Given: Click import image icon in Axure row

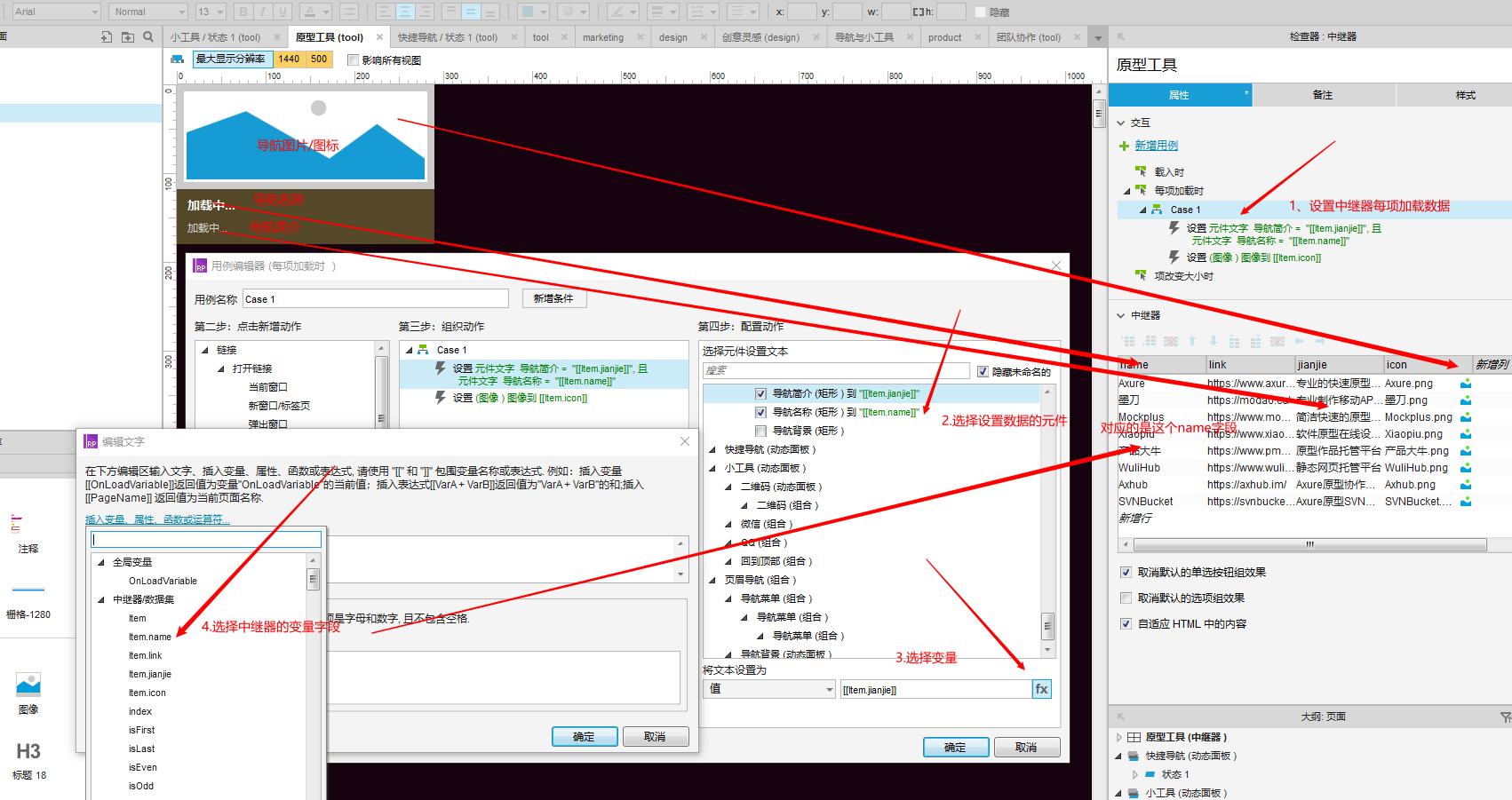Looking at the screenshot, I should click(1466, 384).
